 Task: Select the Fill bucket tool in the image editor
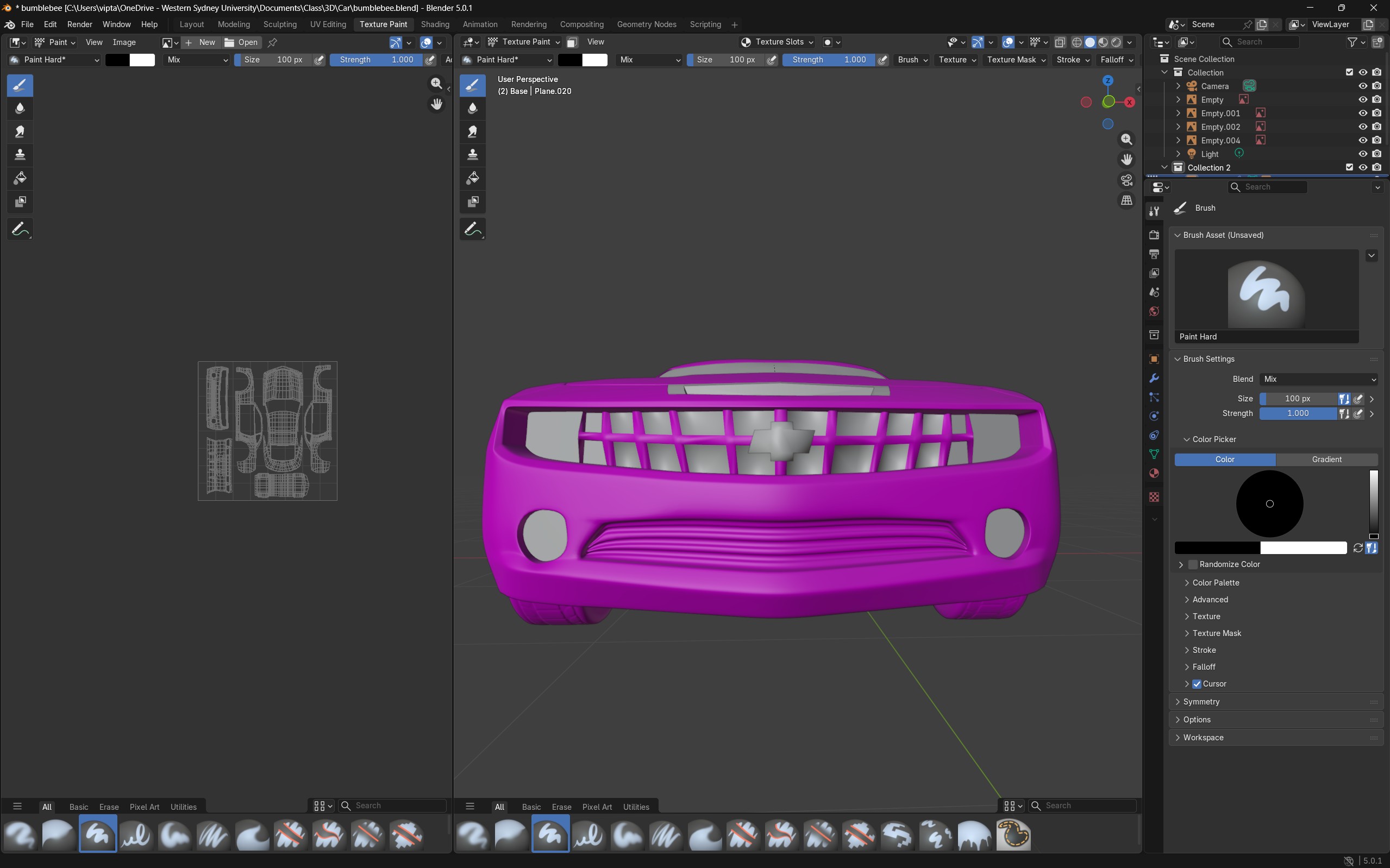coord(20,178)
